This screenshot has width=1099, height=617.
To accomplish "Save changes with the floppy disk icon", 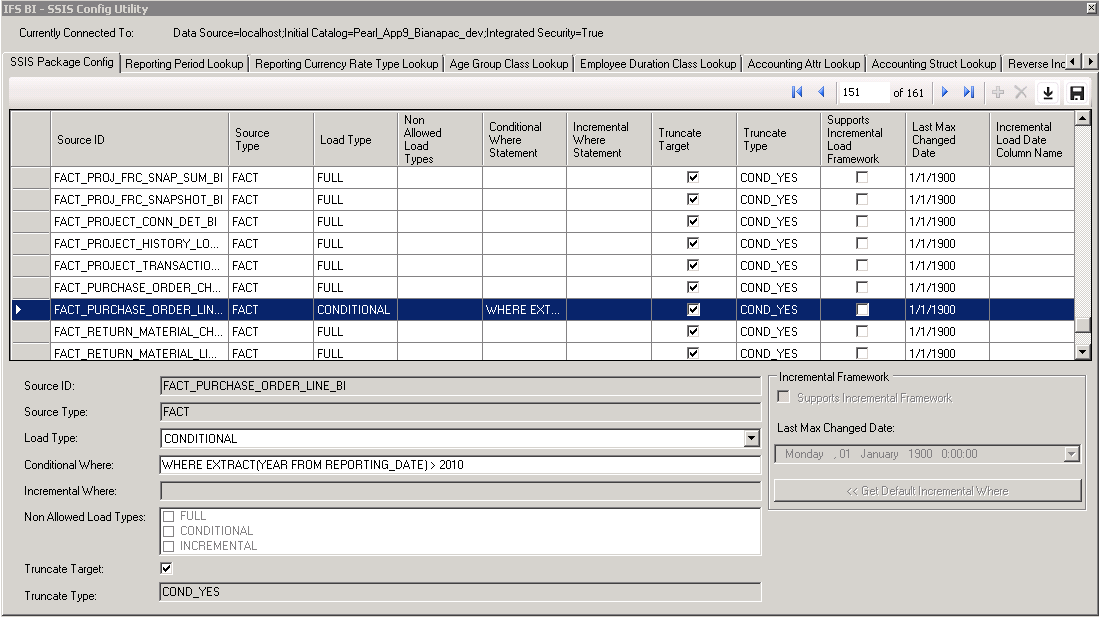I will [x=1077, y=93].
